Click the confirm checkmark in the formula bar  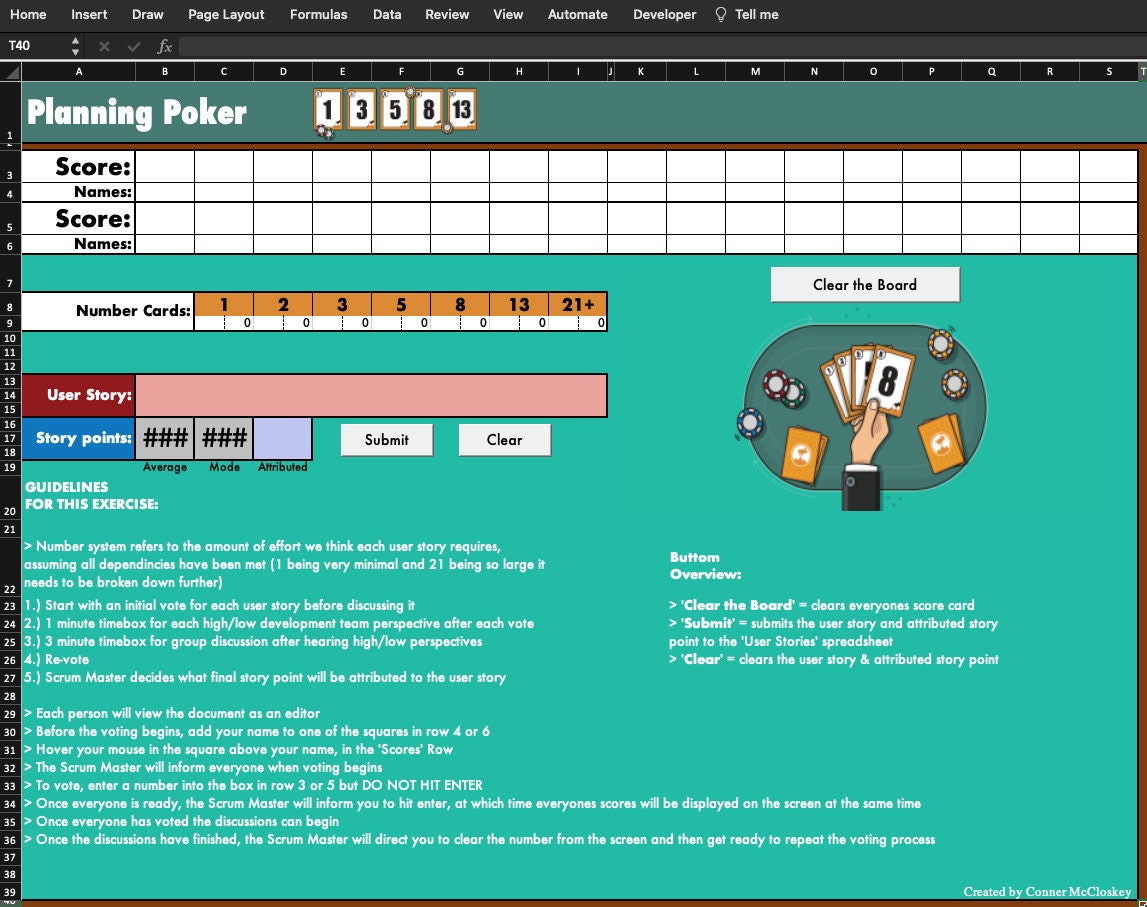coord(133,45)
